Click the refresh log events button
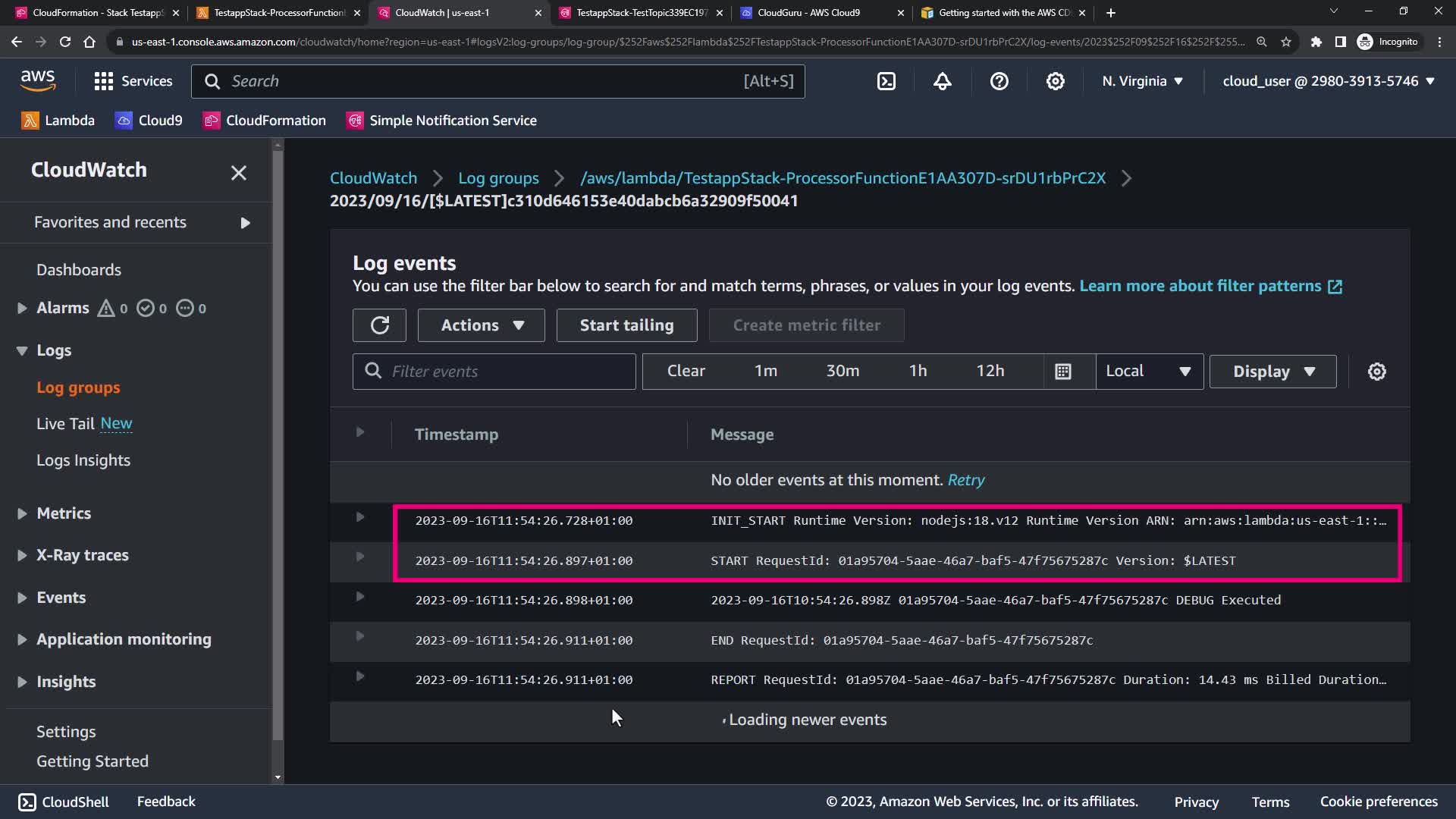This screenshot has height=819, width=1456. [x=379, y=325]
